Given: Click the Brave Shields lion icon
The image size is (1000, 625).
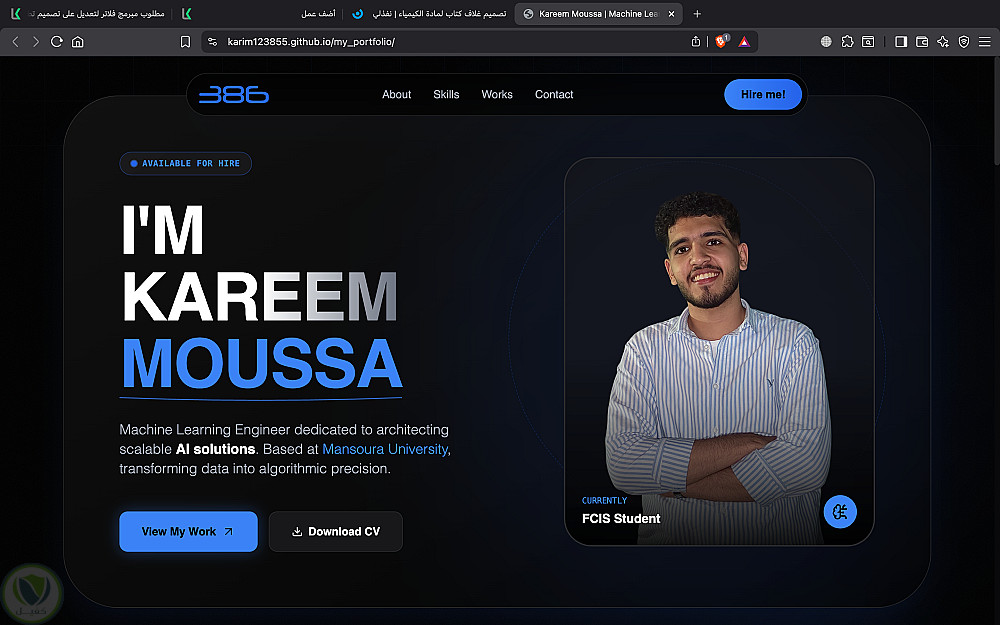Looking at the screenshot, I should [721, 41].
